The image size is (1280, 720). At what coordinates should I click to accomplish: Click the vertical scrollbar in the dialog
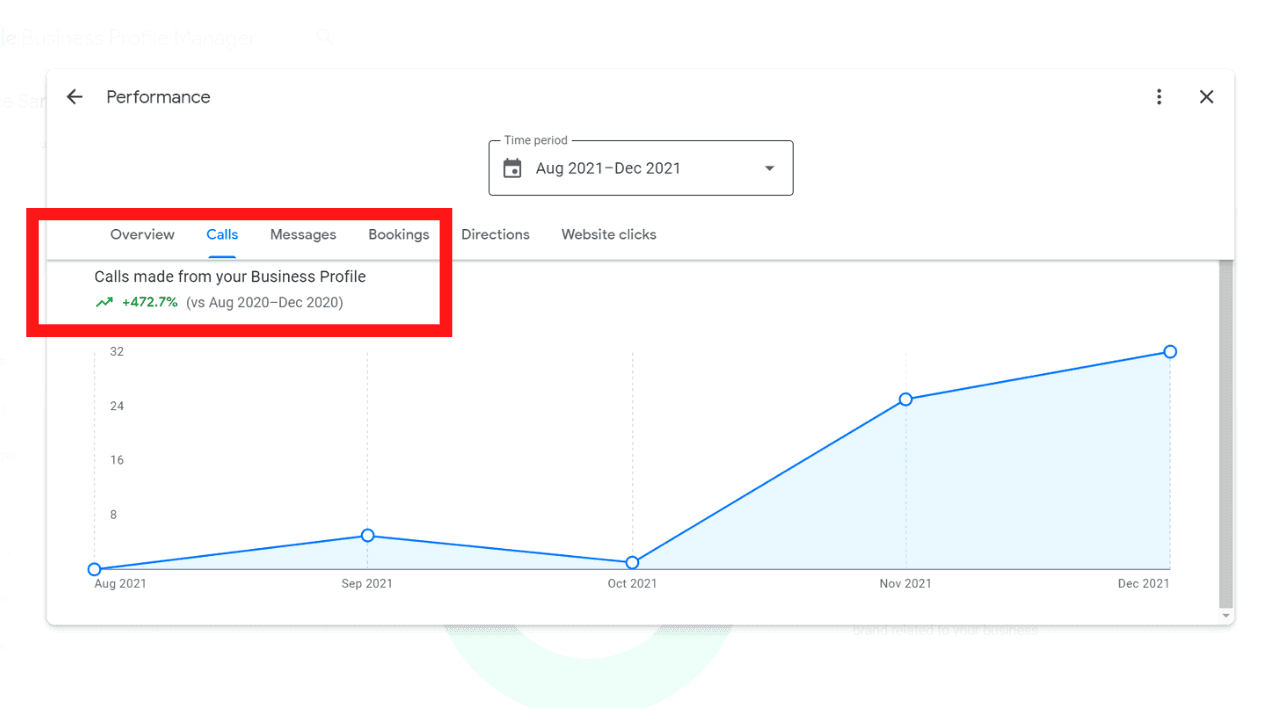(x=1226, y=430)
